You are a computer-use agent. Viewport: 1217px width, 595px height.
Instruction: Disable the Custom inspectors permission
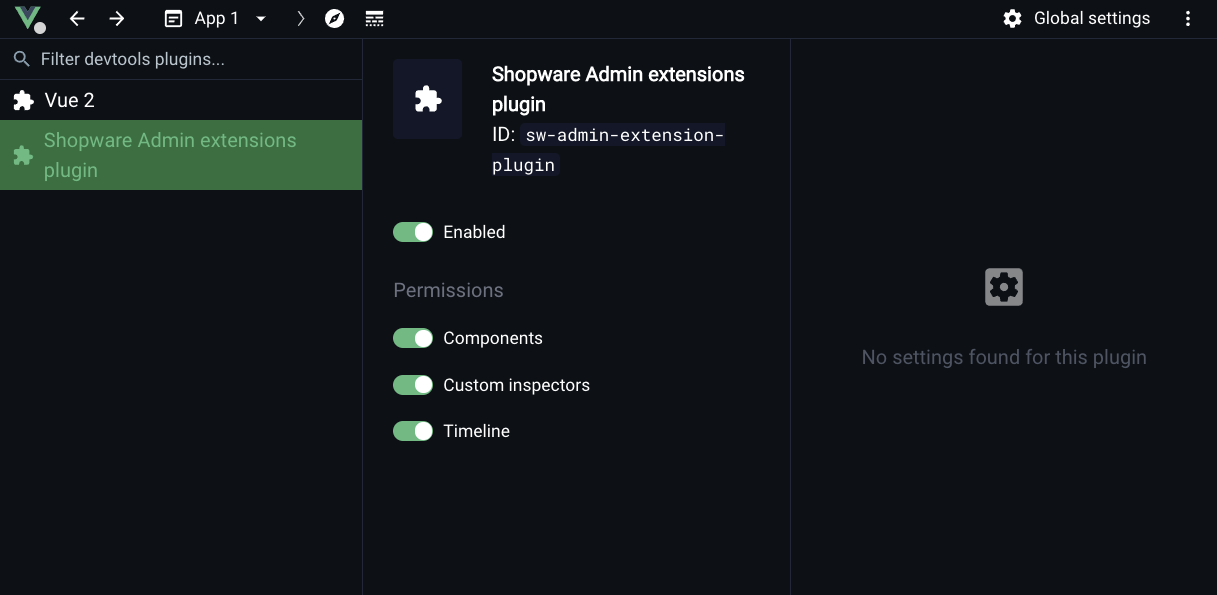(x=412, y=384)
